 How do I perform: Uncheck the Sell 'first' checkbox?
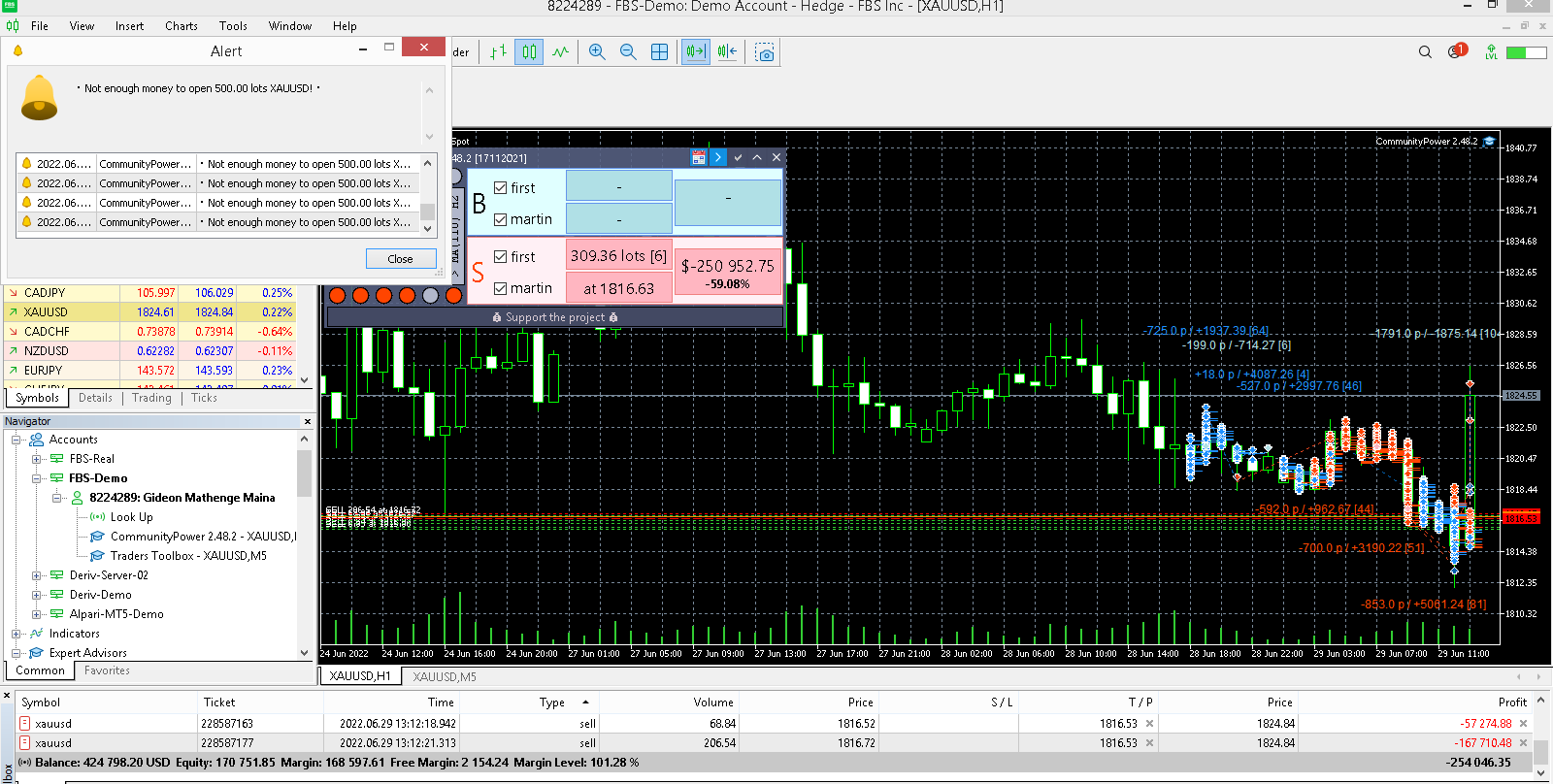pyautogui.click(x=501, y=257)
